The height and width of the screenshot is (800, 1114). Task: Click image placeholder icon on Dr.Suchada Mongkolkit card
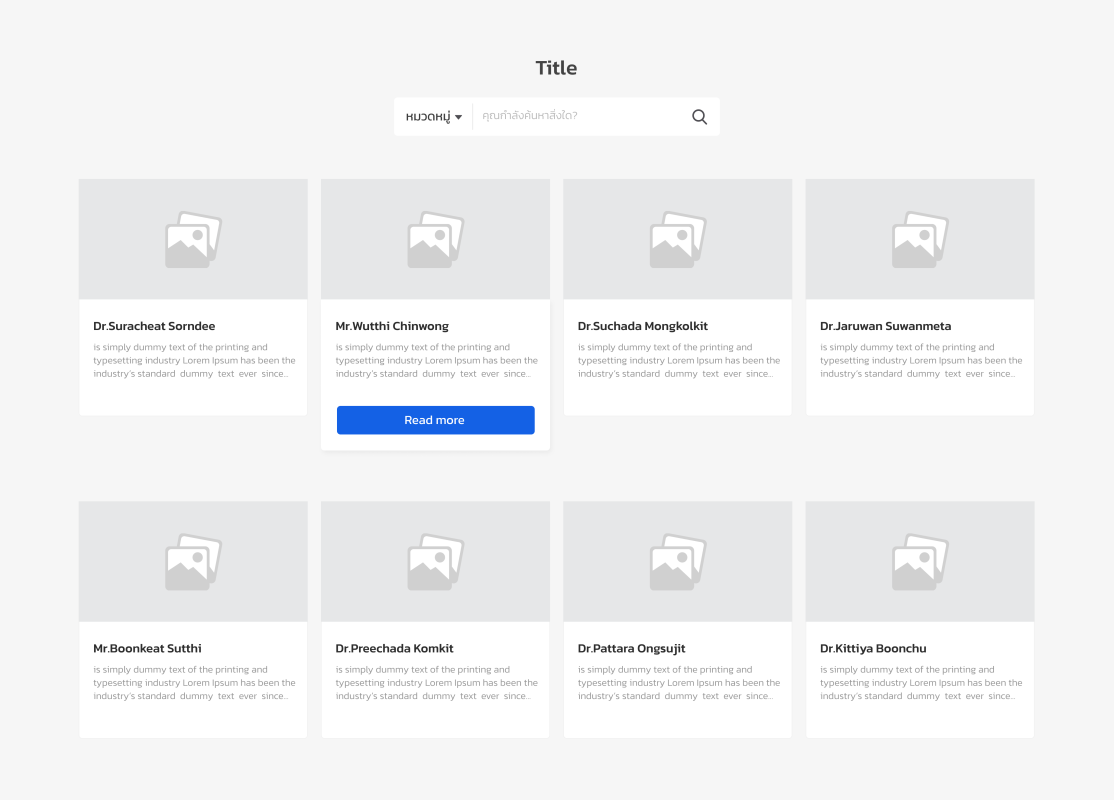(678, 240)
